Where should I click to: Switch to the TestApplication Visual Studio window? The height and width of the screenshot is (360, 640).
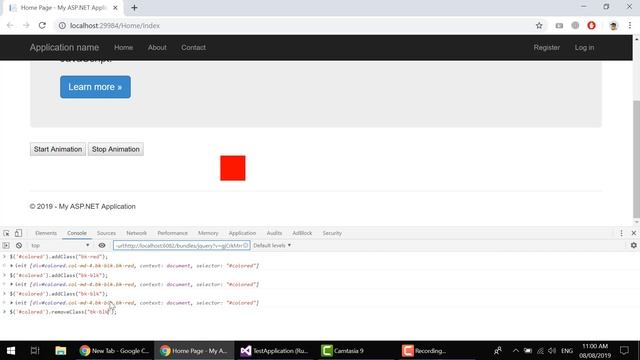(275, 351)
